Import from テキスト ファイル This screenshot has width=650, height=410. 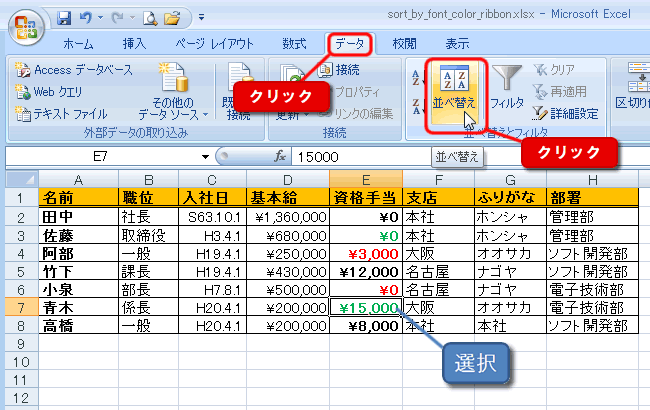coord(61,114)
